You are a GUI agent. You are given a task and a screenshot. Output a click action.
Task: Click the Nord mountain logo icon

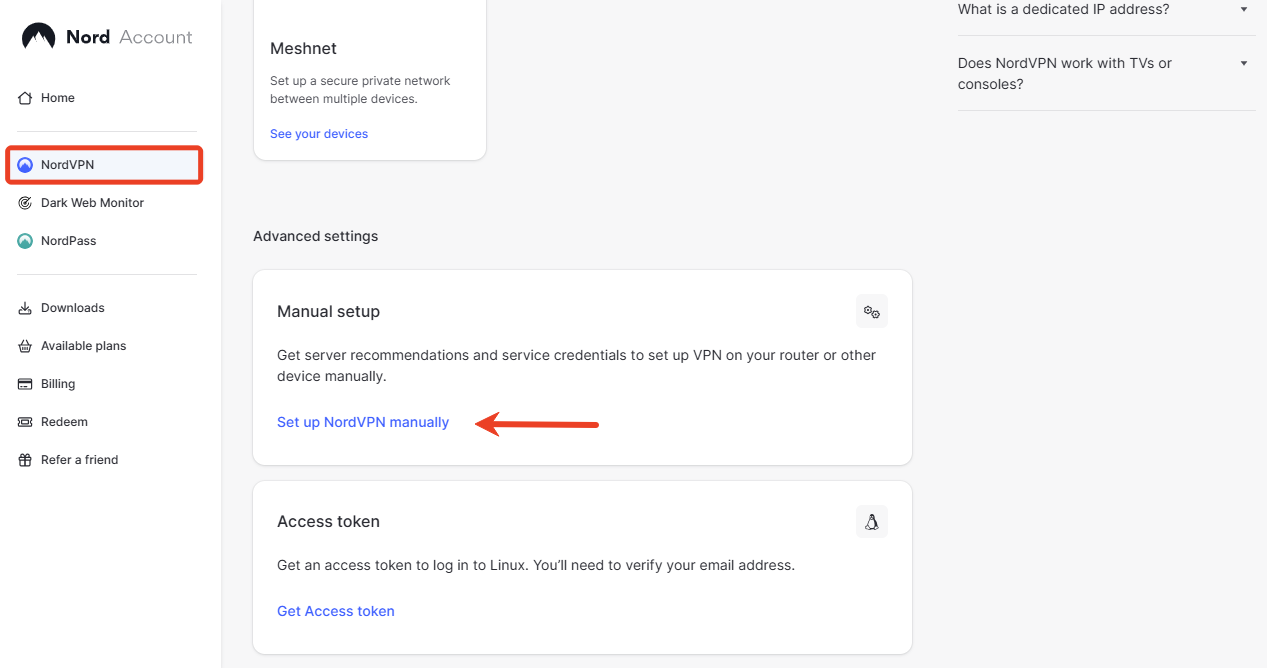pos(38,37)
